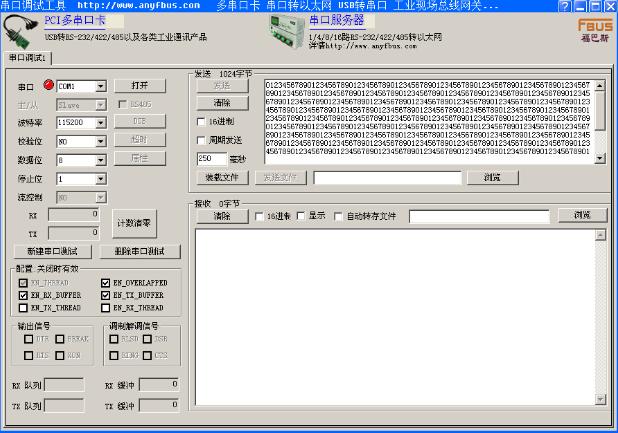Click the title bar help question mark
Viewport: 618px width, 433px height.
coord(567,6)
